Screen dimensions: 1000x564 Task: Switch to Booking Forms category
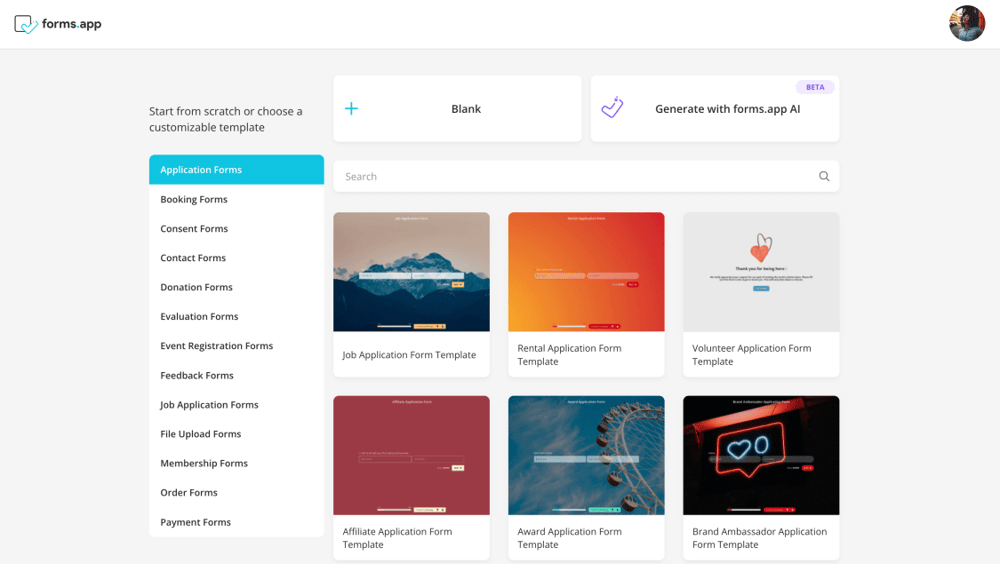(x=194, y=199)
